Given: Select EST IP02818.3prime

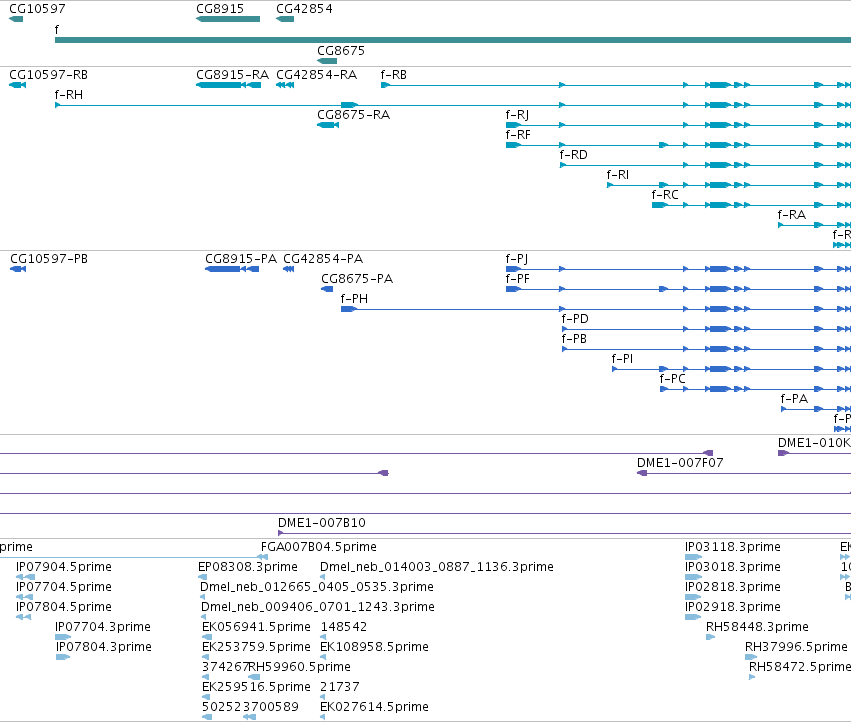Looking at the screenshot, I should tap(733, 587).
